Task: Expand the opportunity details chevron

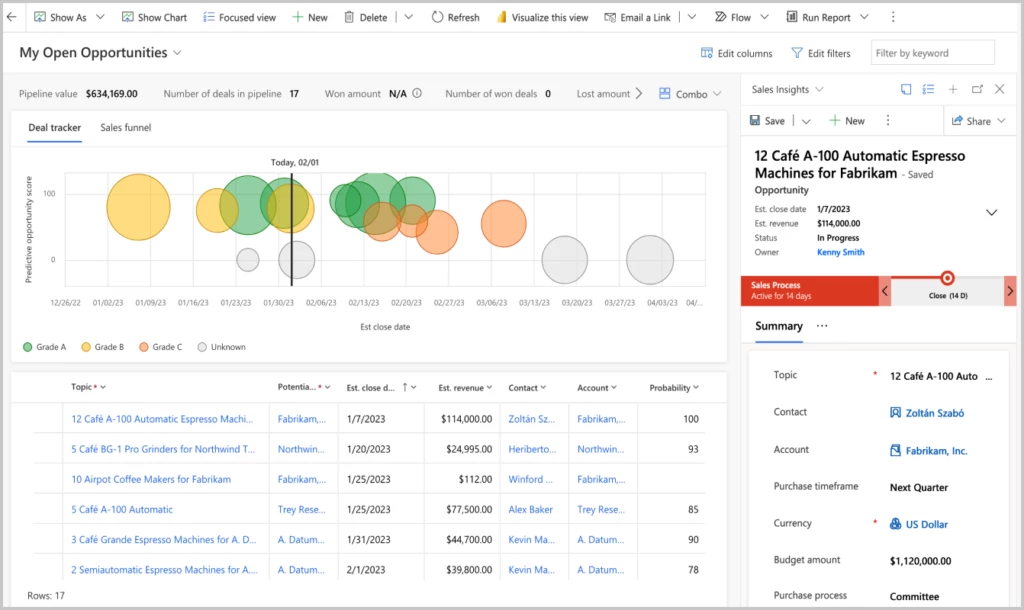Action: click(992, 212)
